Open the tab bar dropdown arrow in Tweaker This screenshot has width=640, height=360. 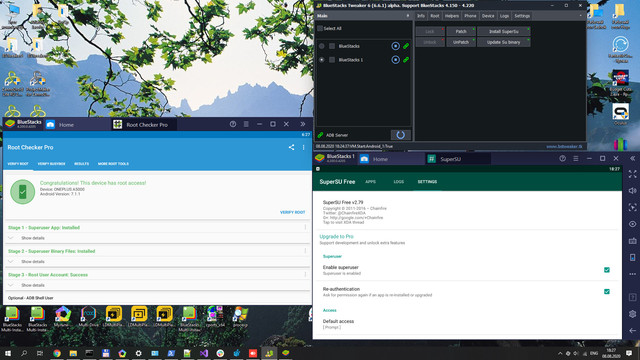pos(581,16)
